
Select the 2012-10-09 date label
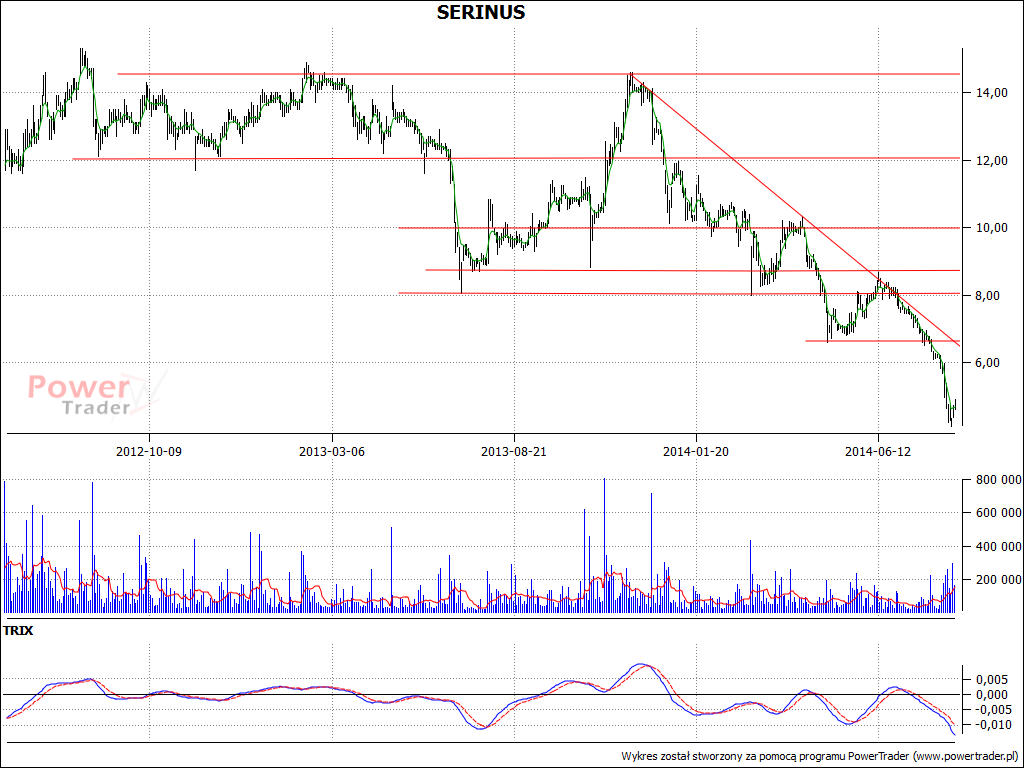coord(149,451)
